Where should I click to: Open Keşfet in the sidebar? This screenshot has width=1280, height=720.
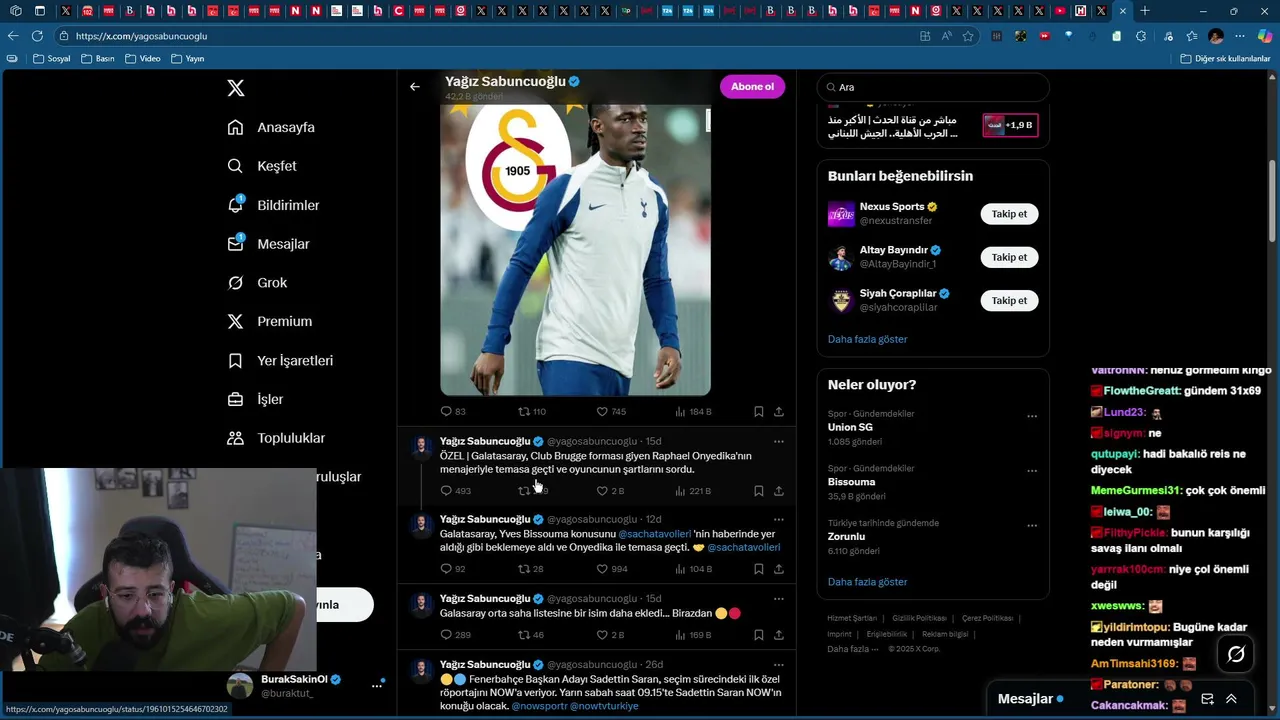point(263,166)
